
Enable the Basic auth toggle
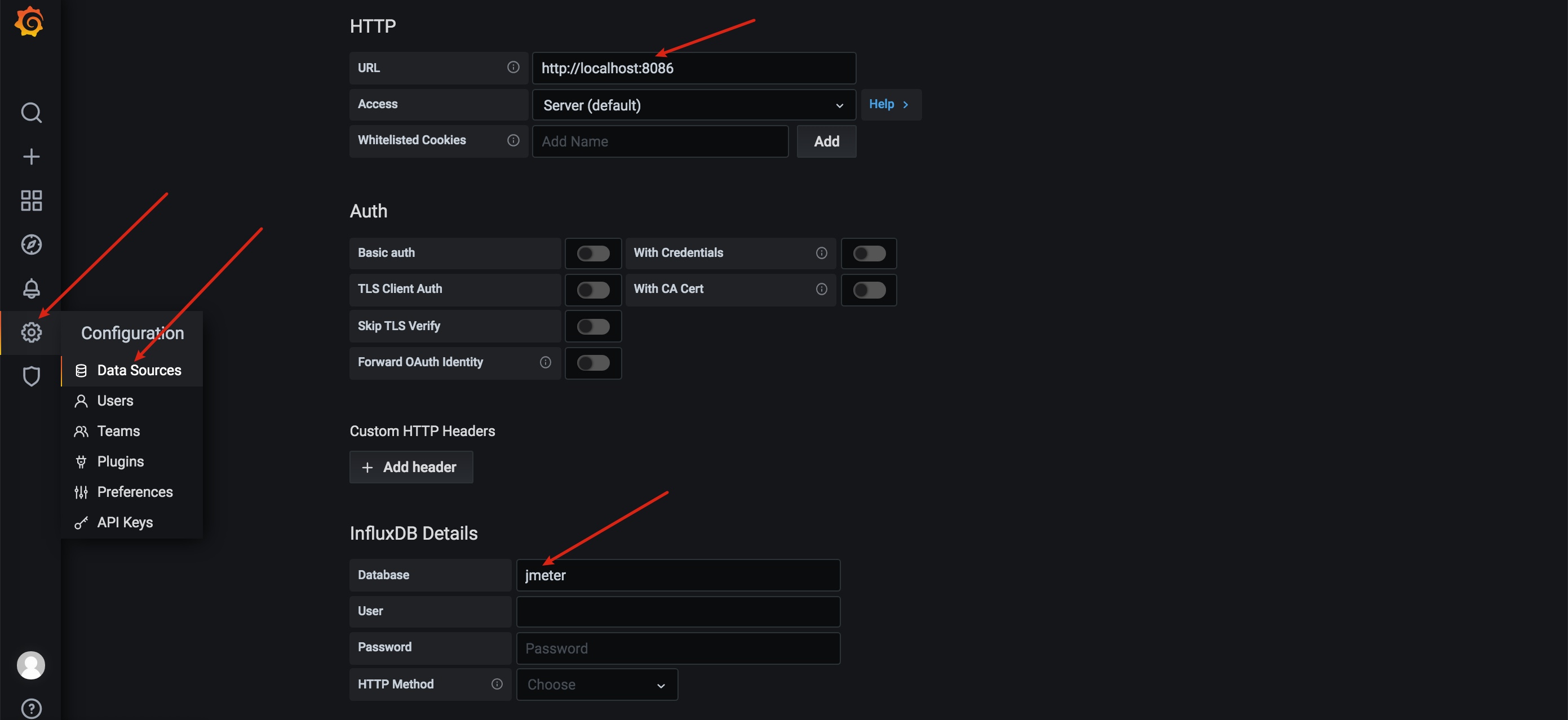click(593, 253)
